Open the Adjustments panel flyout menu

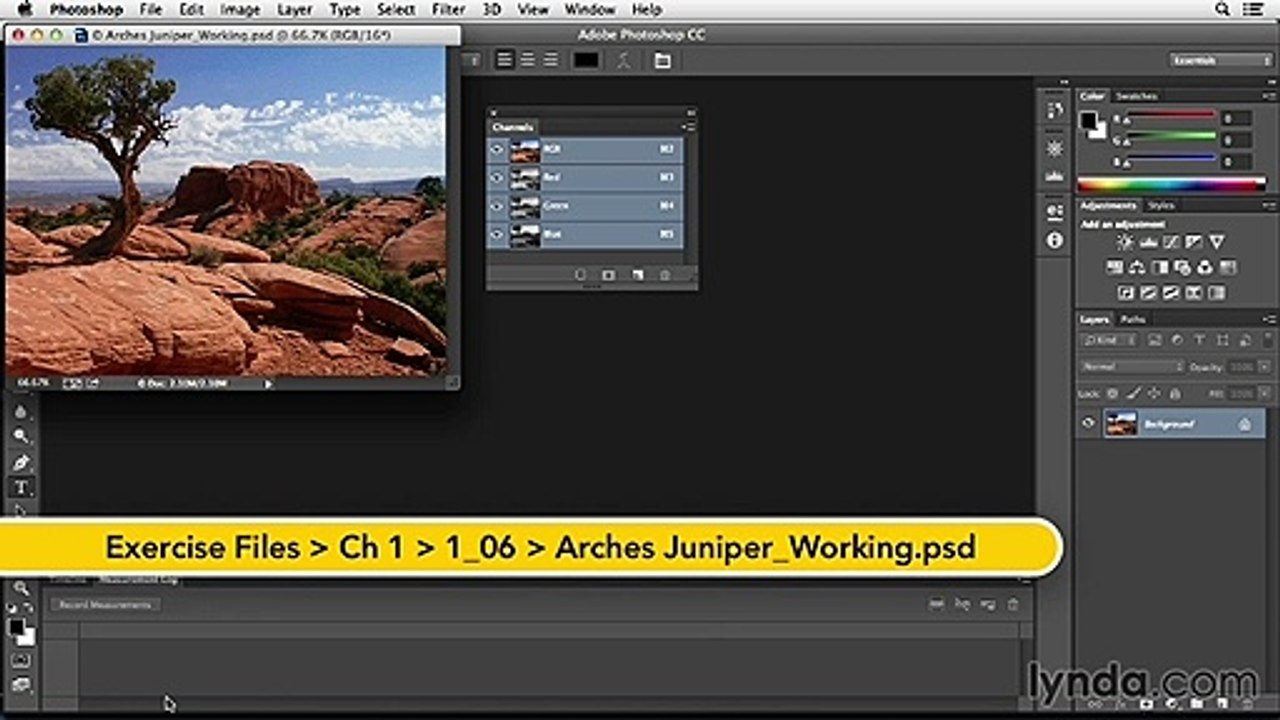(1269, 206)
